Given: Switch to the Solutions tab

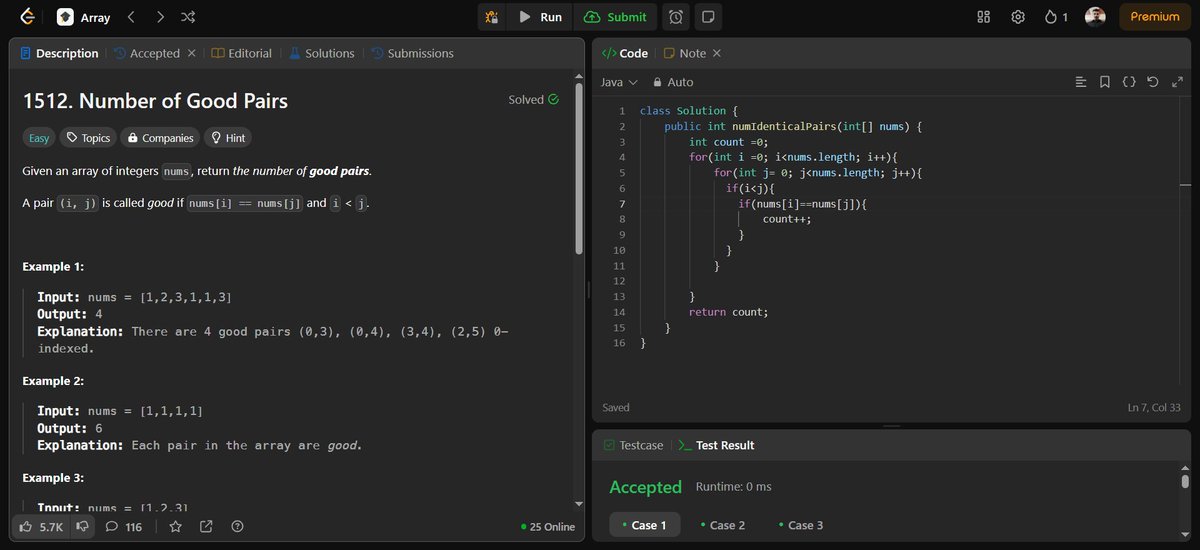Looking at the screenshot, I should 321,53.
